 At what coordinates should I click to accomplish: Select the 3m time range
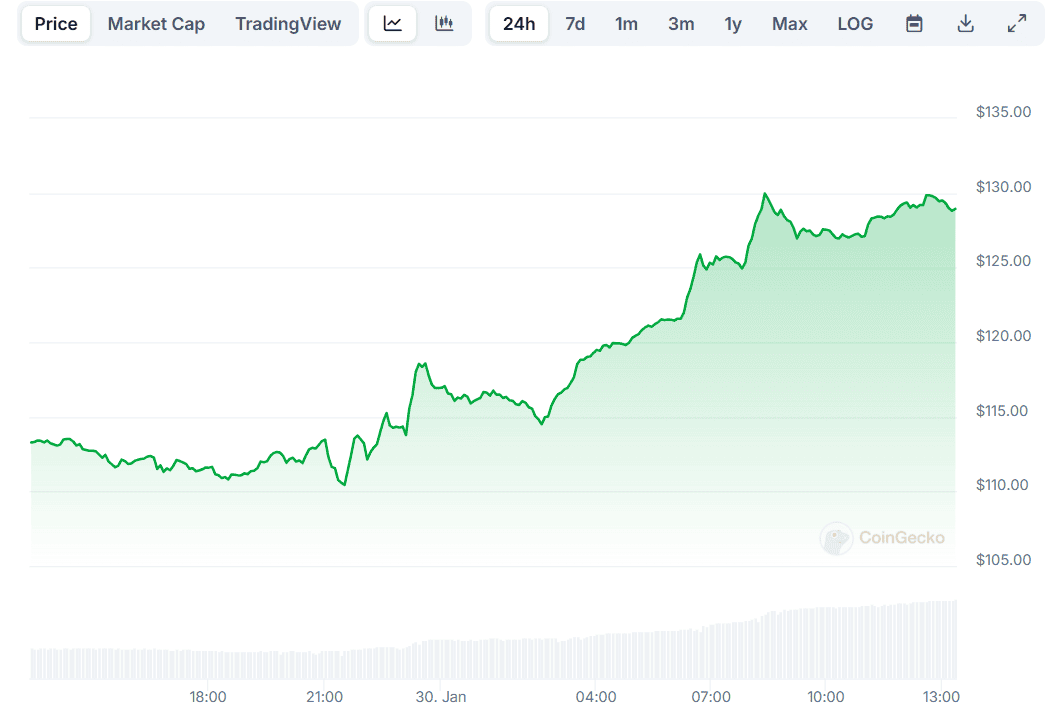click(x=681, y=24)
